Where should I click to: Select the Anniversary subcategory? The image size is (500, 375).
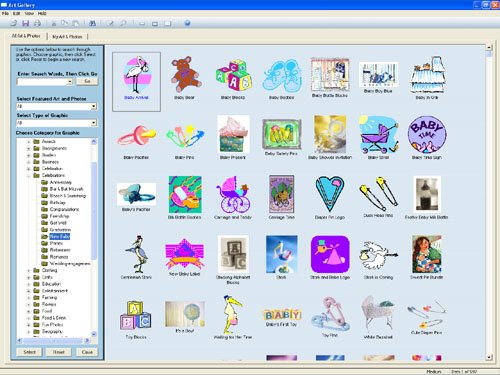[60, 182]
